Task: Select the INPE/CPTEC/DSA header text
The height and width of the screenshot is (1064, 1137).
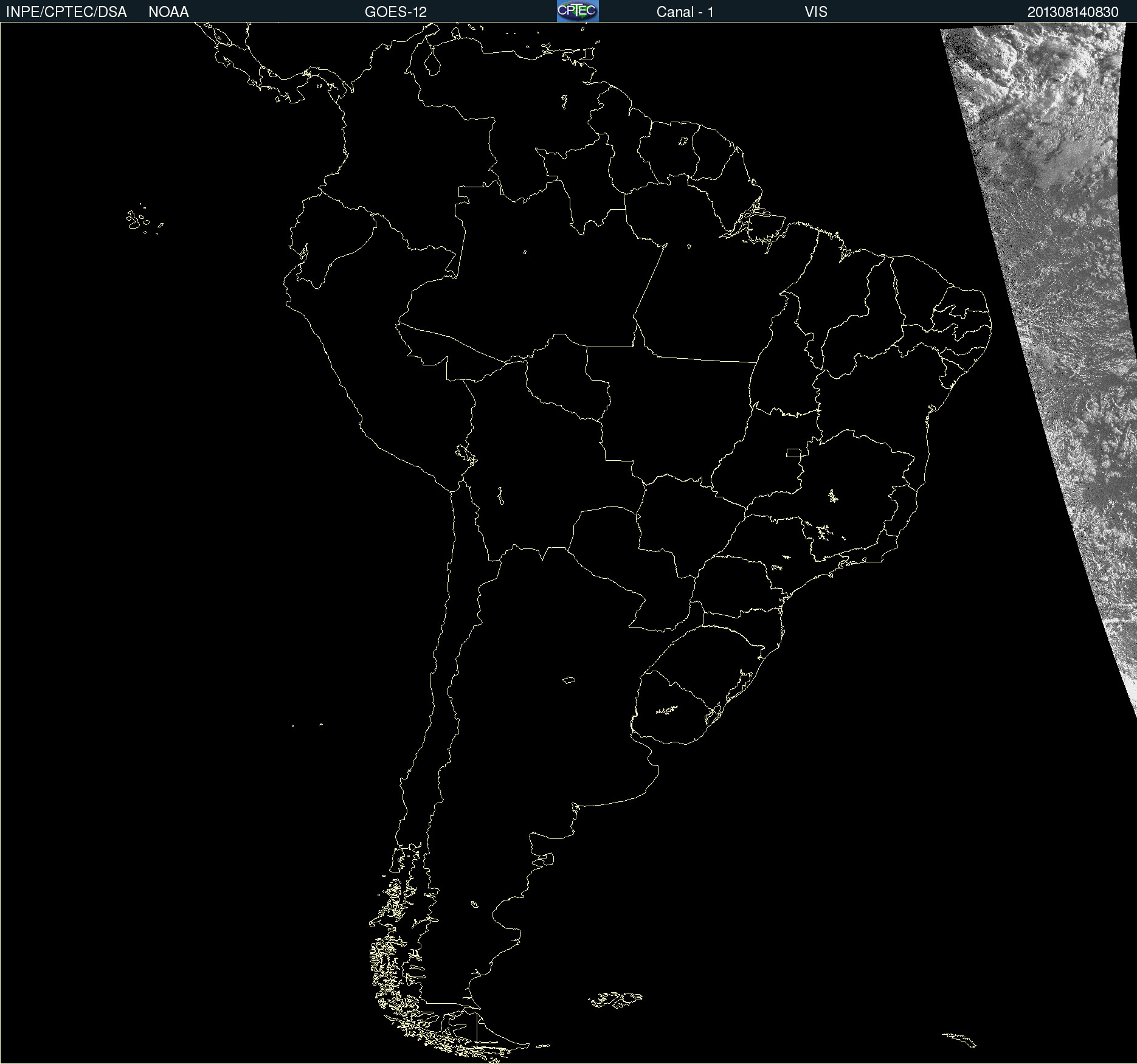Action: (x=66, y=12)
